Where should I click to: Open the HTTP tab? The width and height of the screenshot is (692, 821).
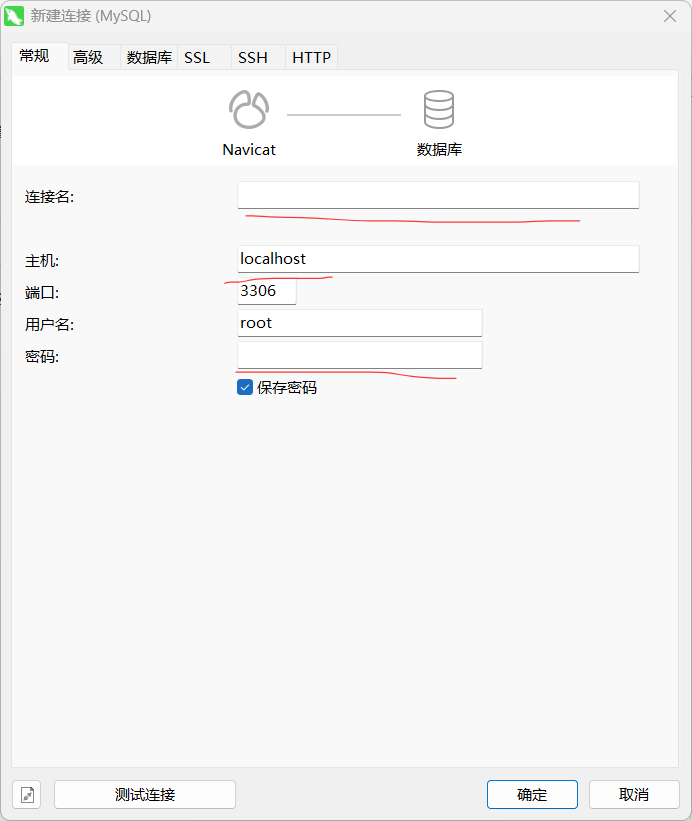[x=311, y=57]
